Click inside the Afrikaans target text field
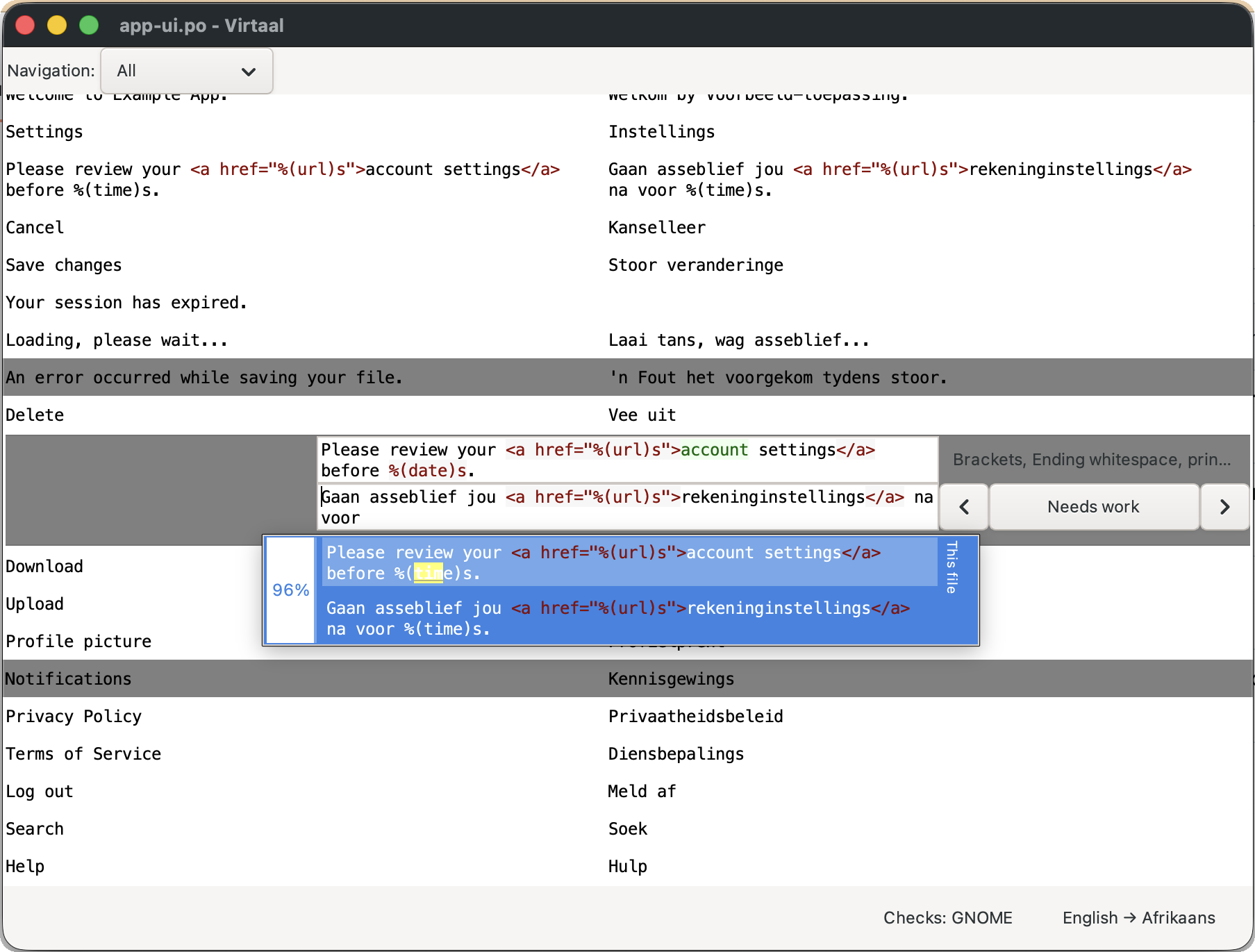1255x952 pixels. (x=628, y=508)
